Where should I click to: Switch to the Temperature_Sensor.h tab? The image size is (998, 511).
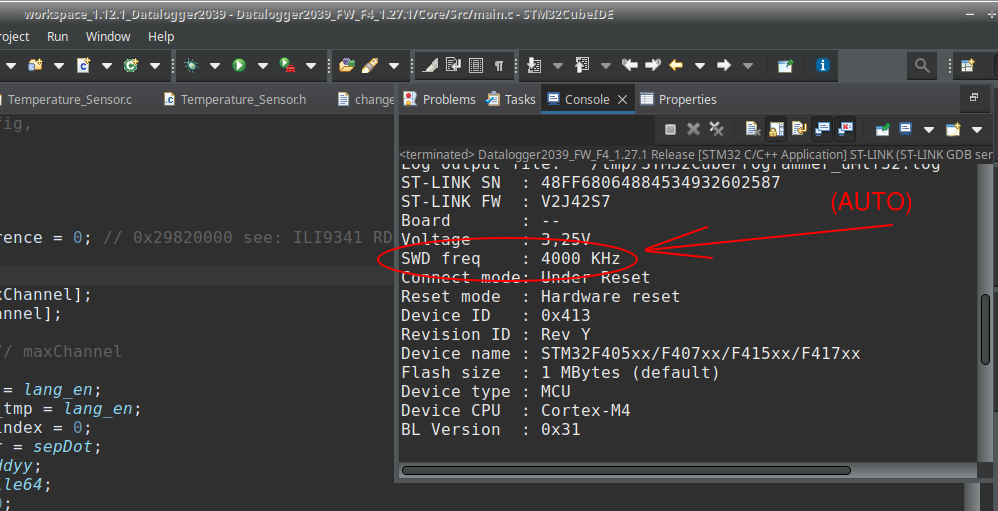point(235,99)
